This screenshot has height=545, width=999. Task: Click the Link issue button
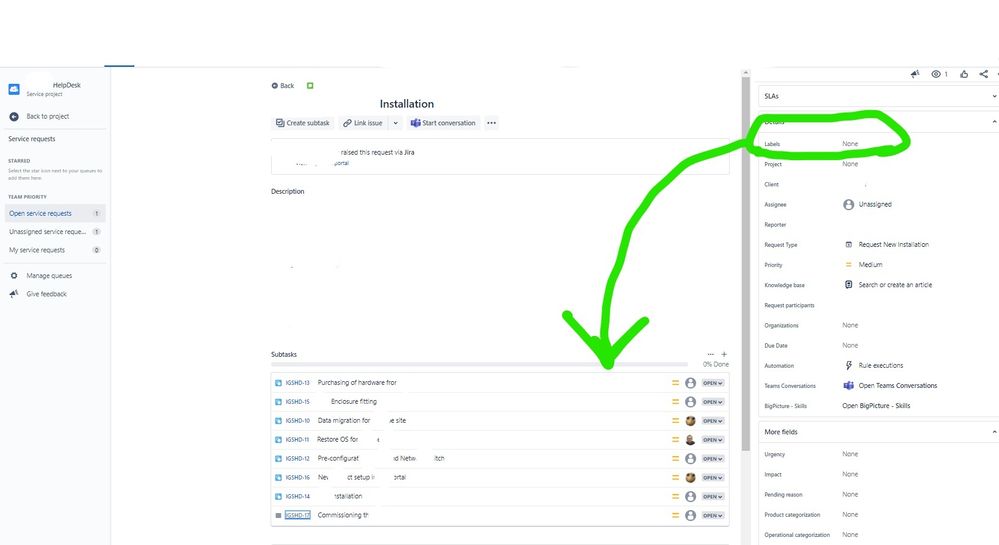363,123
